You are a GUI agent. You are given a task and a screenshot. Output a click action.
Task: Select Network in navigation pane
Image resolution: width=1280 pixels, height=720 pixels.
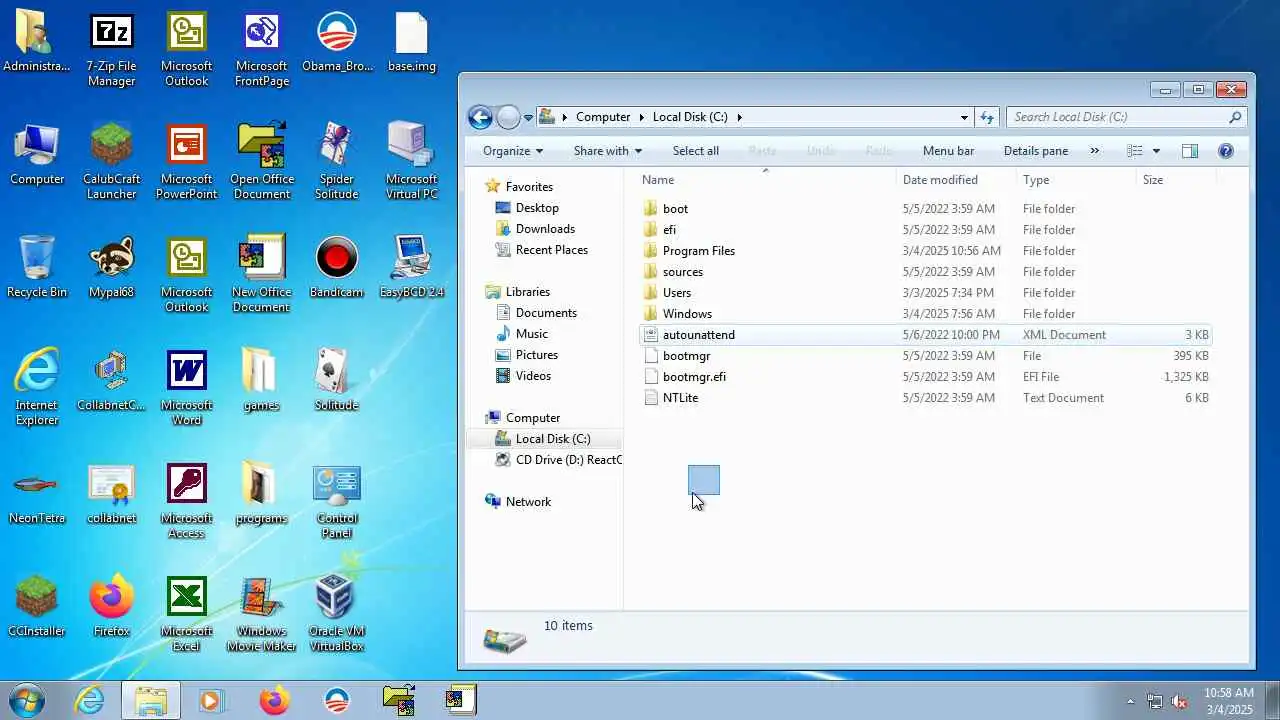528,502
